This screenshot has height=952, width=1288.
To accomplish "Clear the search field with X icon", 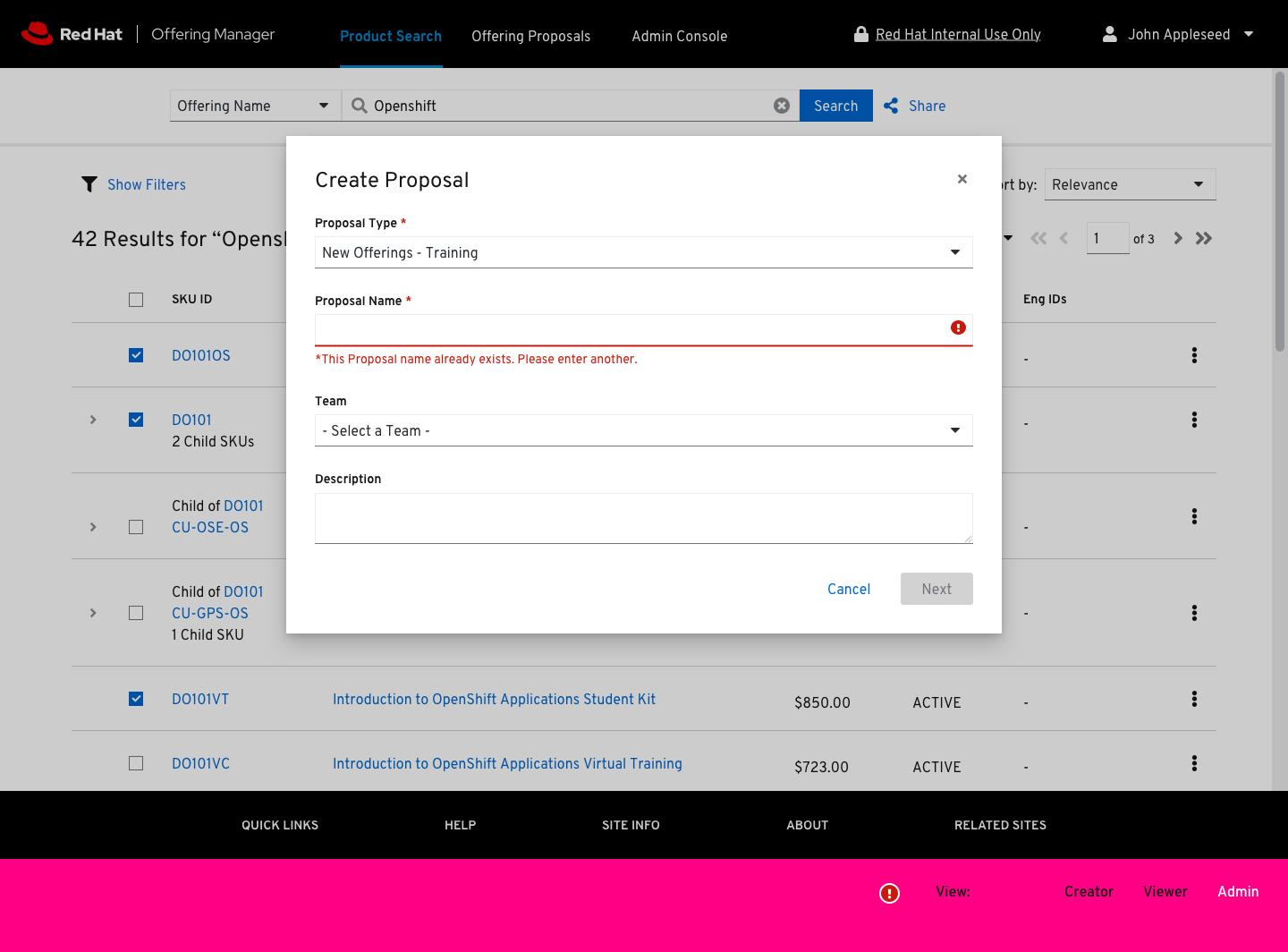I will pos(782,106).
